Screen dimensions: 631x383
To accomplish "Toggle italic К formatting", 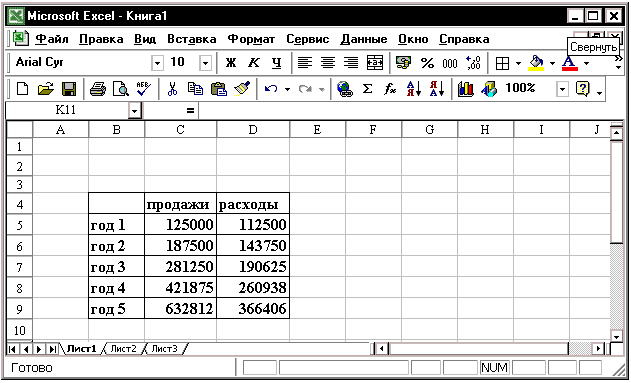I will tap(254, 63).
